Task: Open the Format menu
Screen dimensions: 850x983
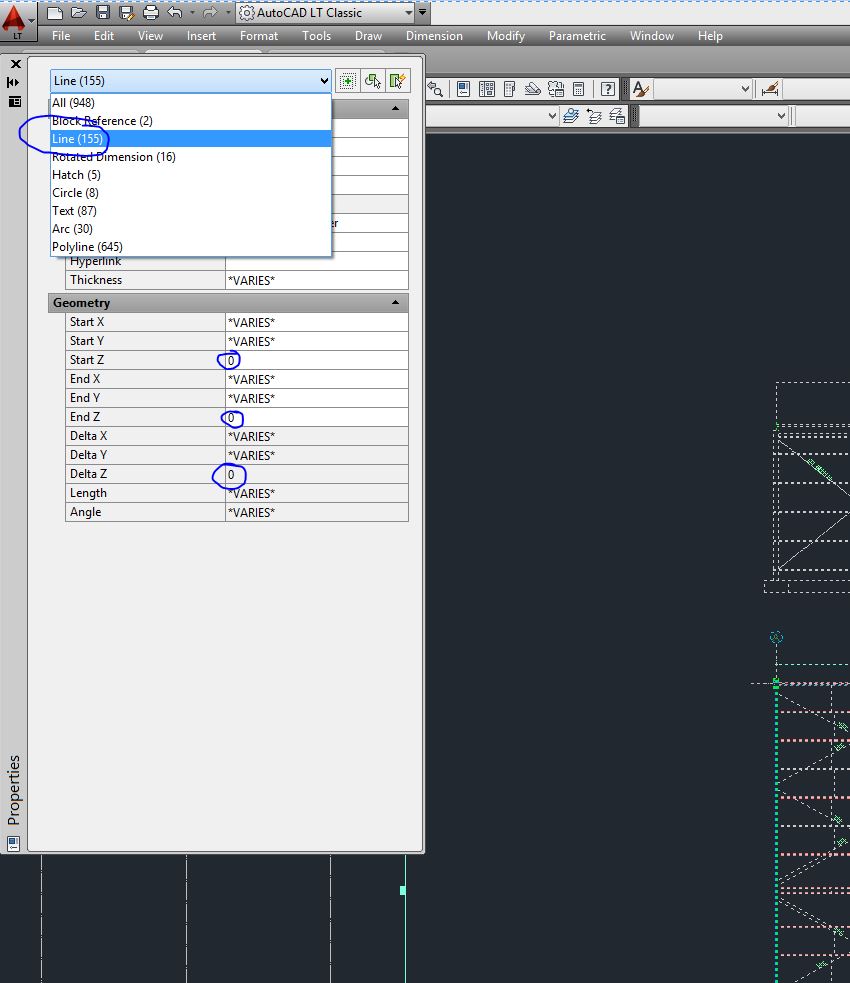Action: point(258,36)
